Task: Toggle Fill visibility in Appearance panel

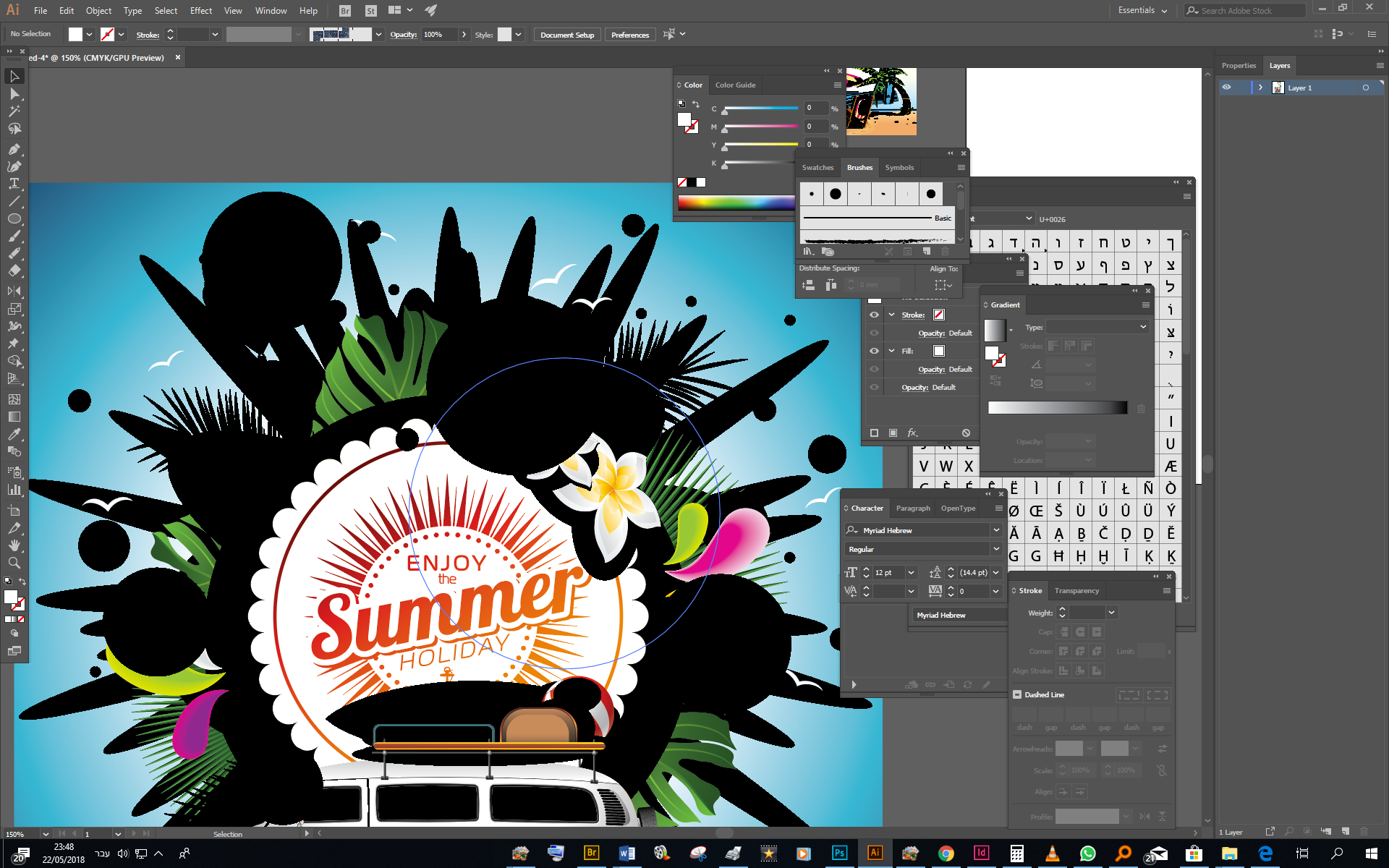Action: pos(874,351)
